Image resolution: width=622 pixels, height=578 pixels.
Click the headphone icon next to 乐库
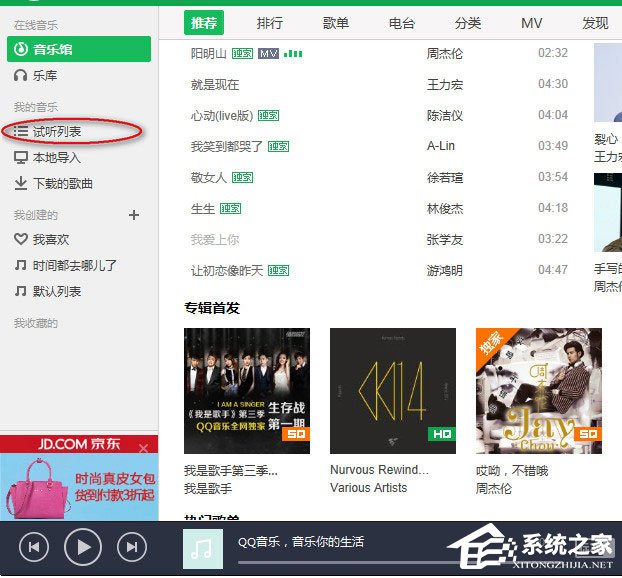click(21, 75)
